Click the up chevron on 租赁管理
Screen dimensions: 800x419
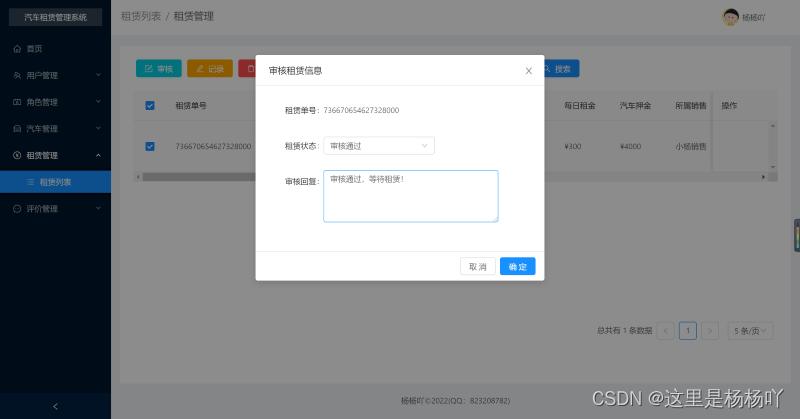(98, 155)
